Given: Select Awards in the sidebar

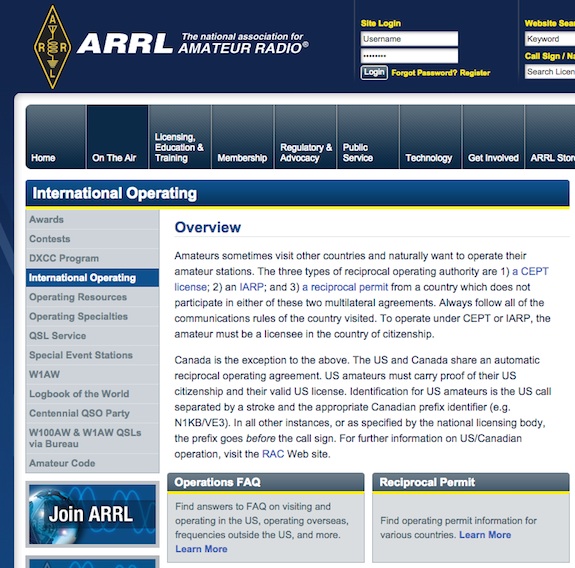Looking at the screenshot, I should 92,220.
